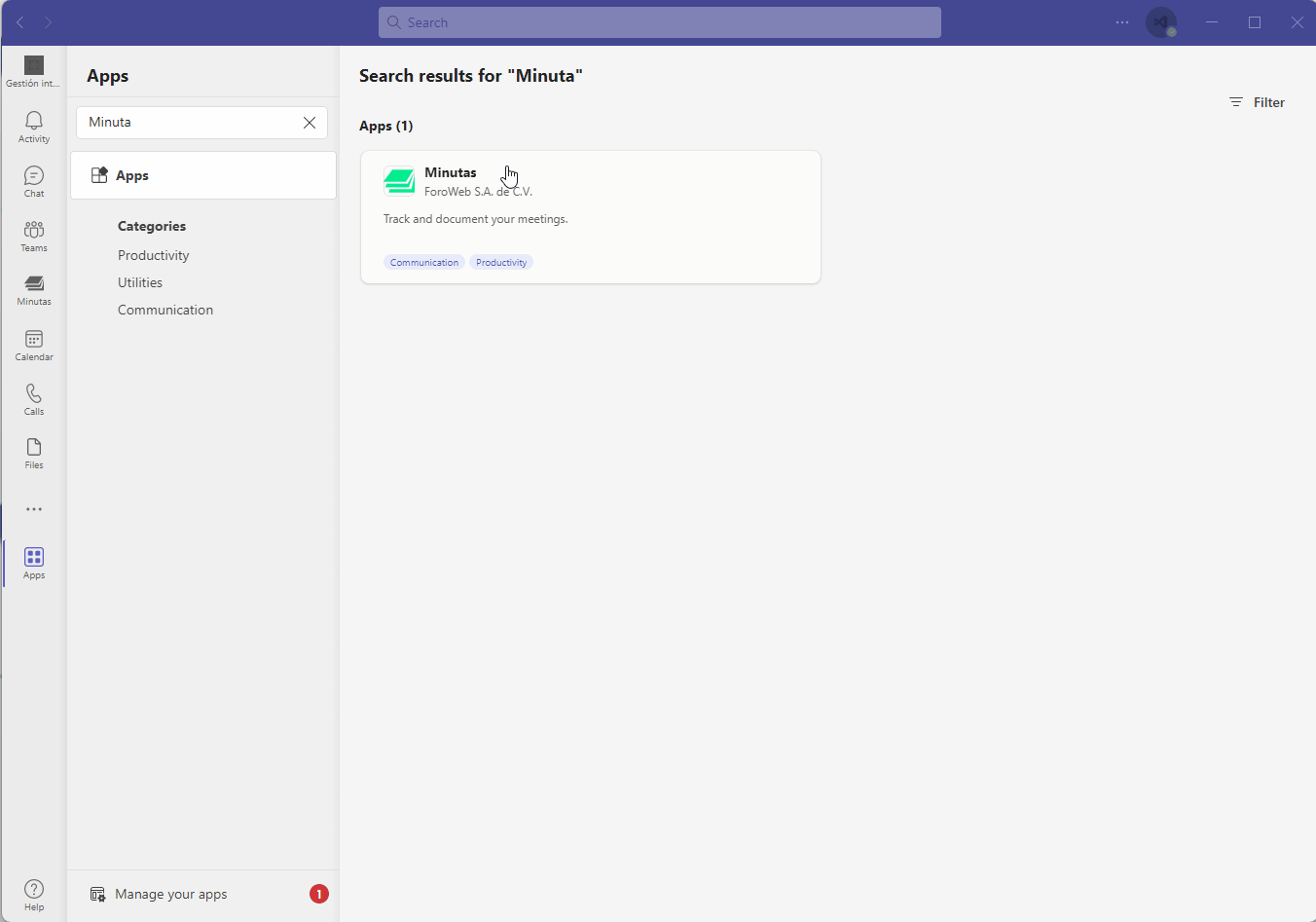1316x922 pixels.
Task: Click the top Search bar
Action: [660, 22]
